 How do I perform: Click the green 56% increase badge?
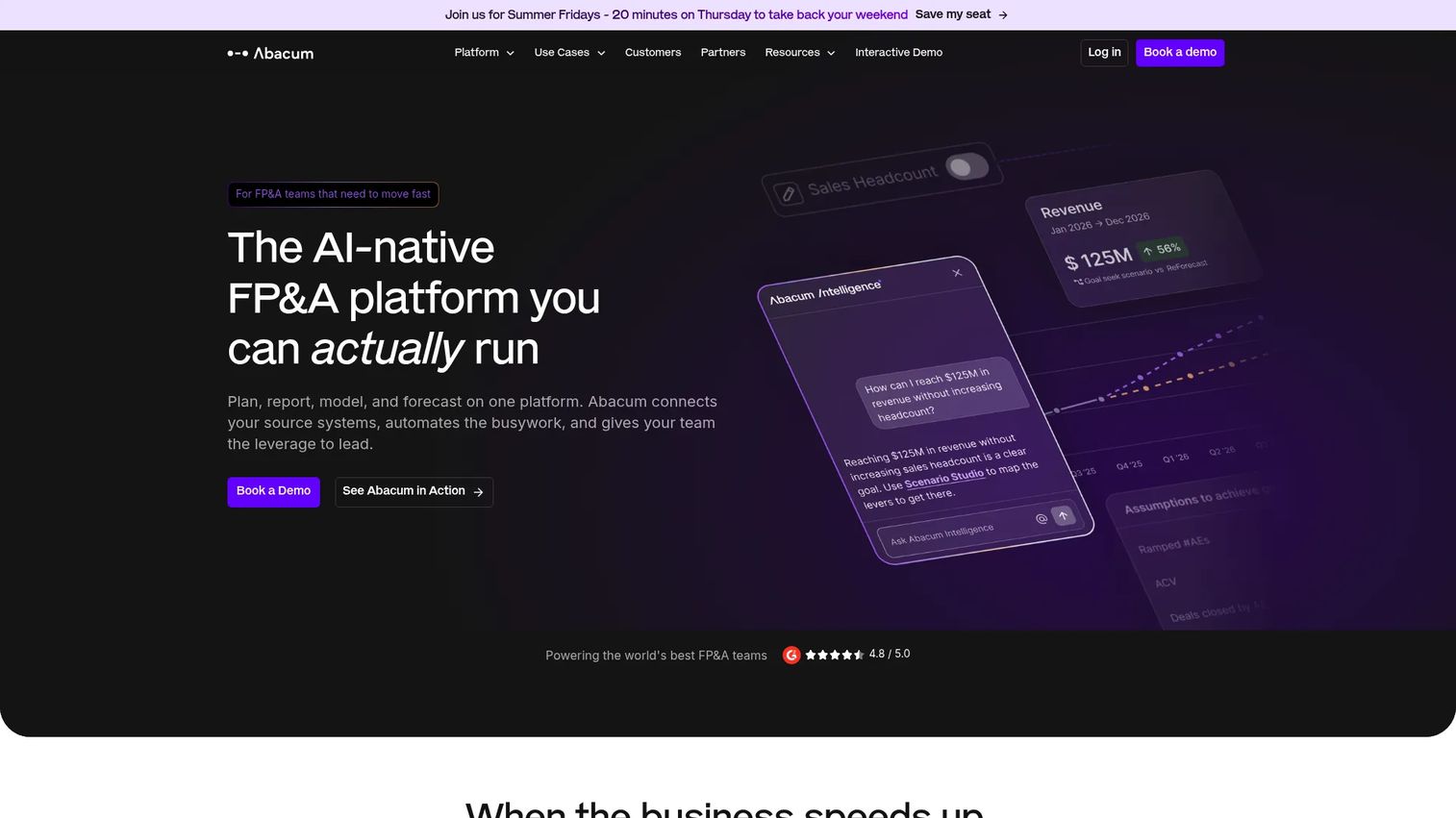click(x=1162, y=249)
